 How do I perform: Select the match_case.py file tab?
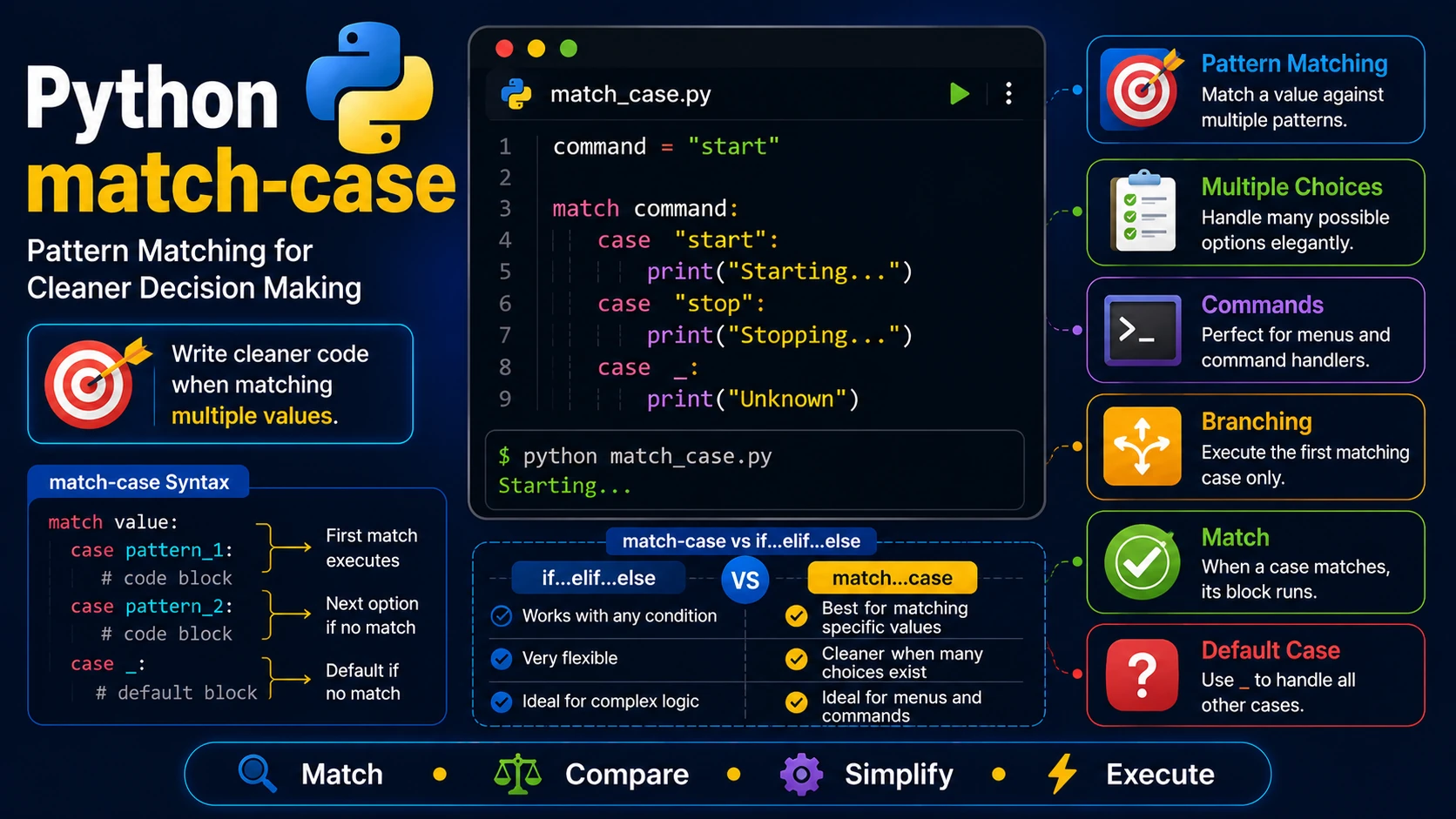click(630, 94)
